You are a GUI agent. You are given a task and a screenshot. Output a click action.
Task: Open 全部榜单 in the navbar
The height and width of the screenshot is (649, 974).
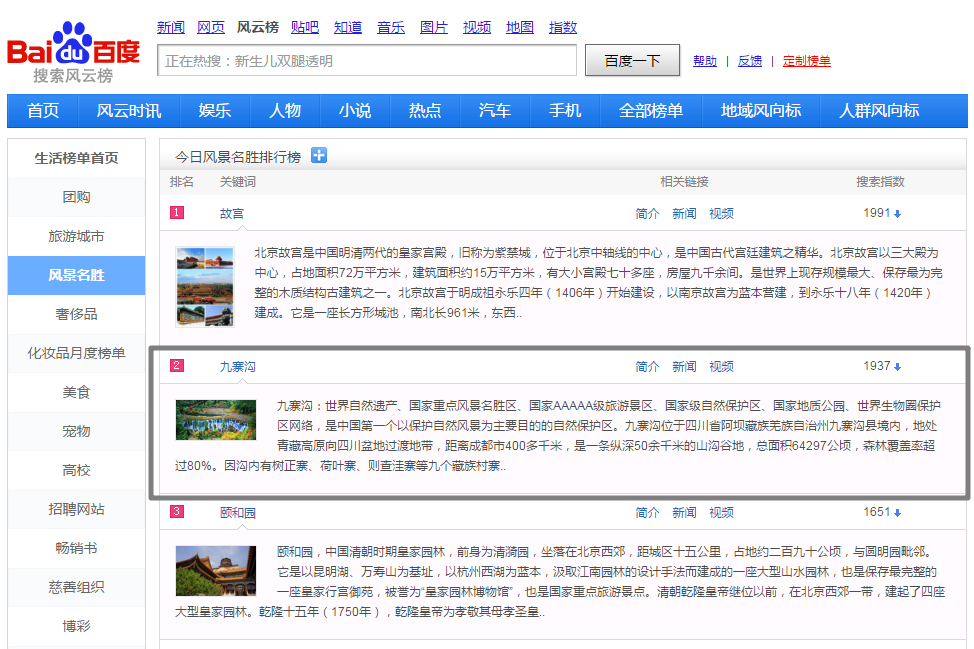[x=651, y=111]
